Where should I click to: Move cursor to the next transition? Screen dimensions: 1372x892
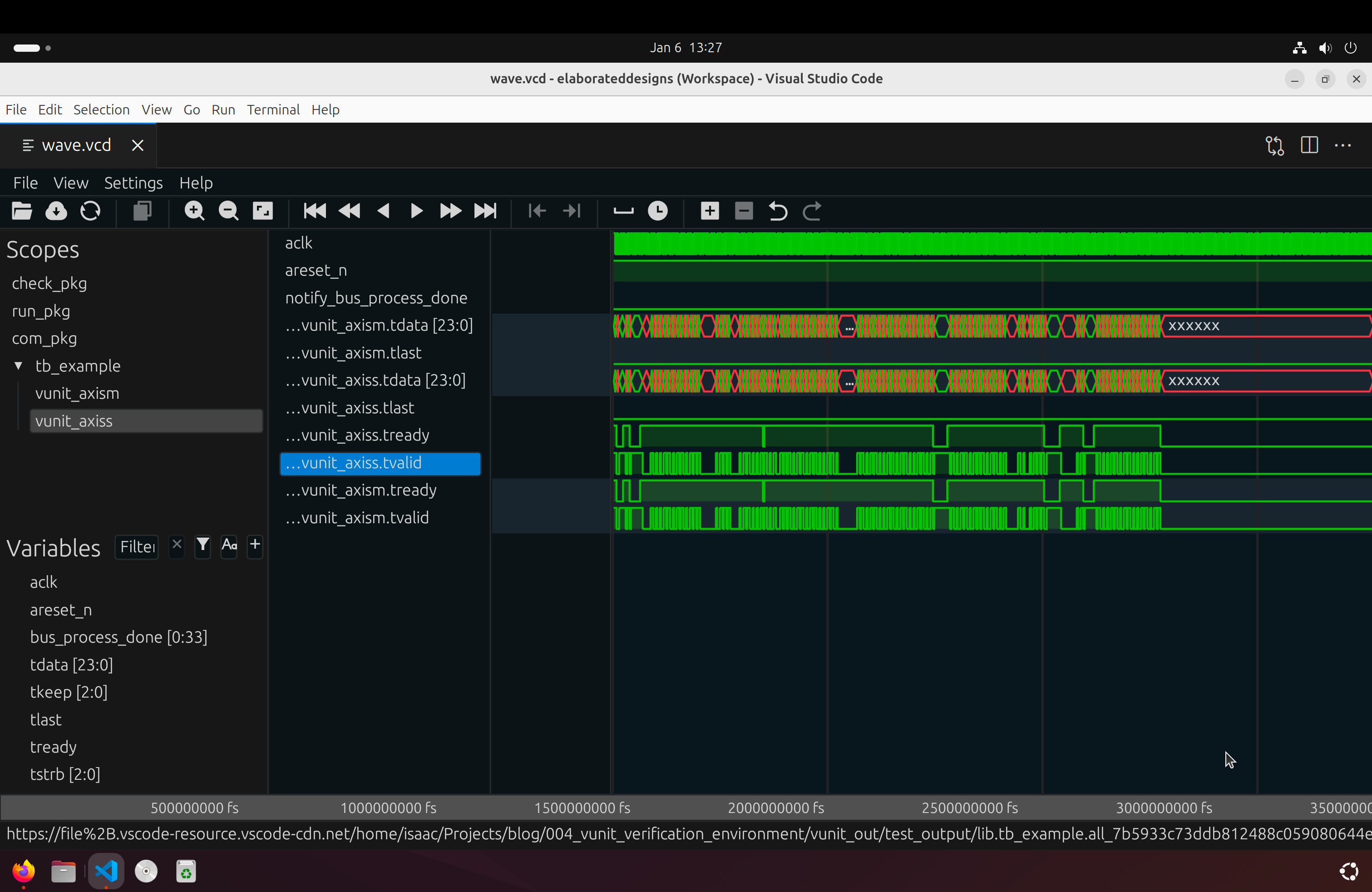[572, 211]
